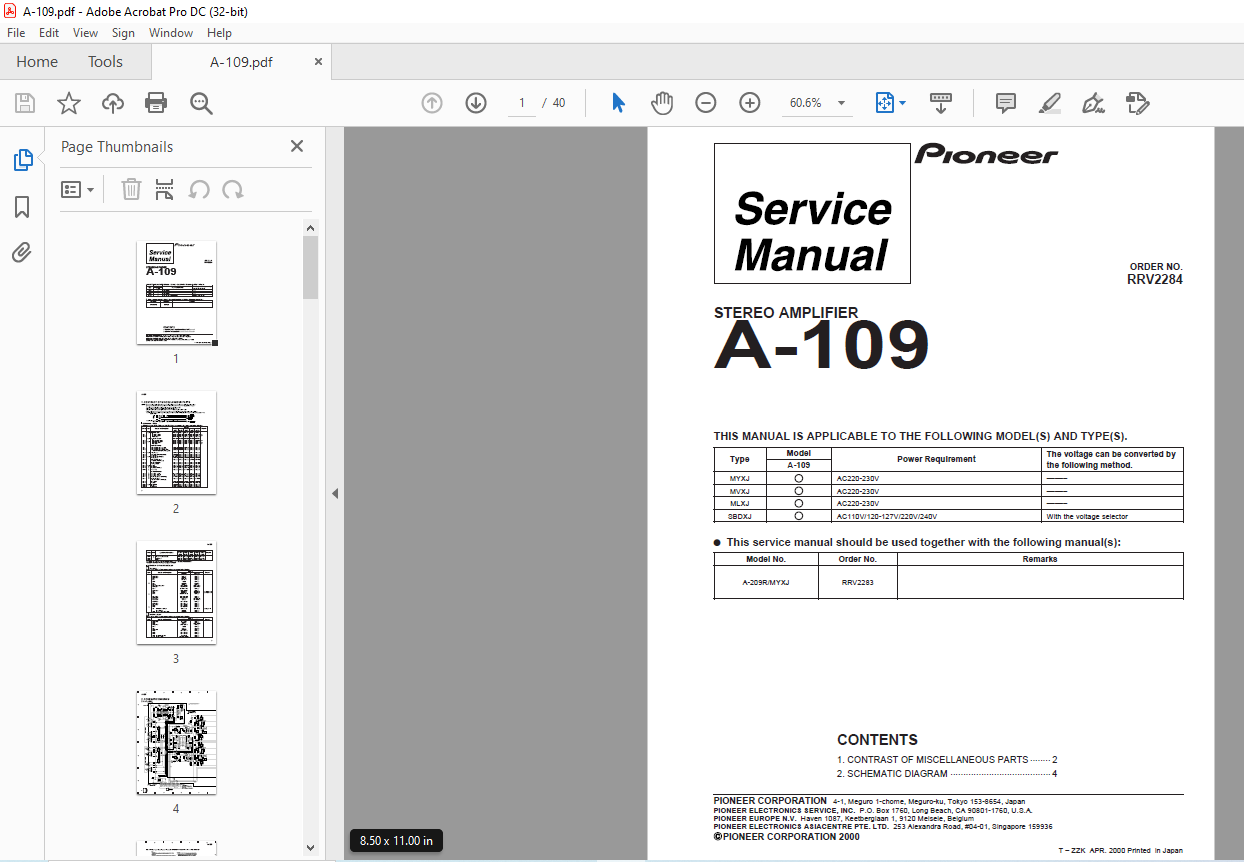Image resolution: width=1244 pixels, height=862 pixels.
Task: Select the Highlight text tool
Action: 1049,103
